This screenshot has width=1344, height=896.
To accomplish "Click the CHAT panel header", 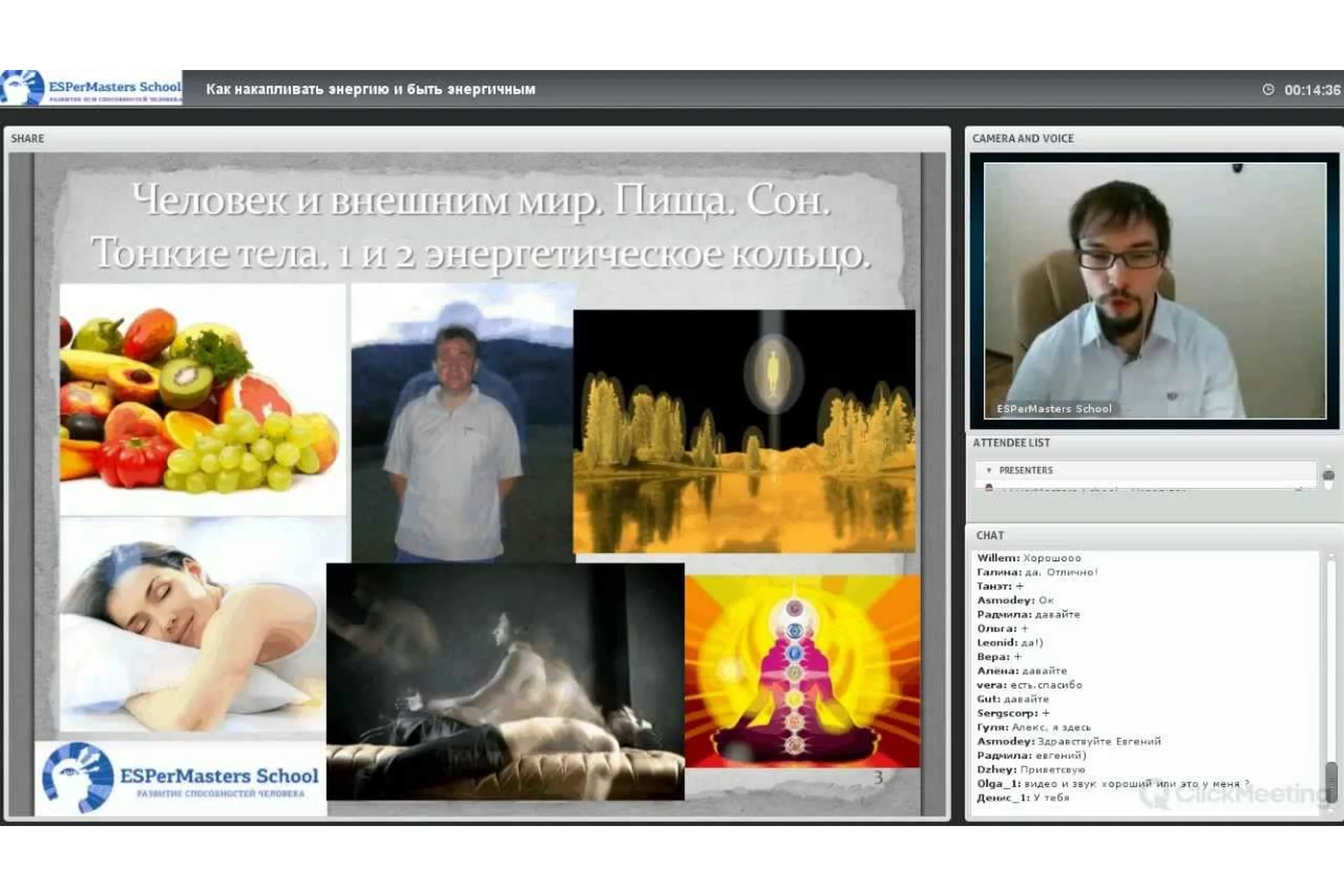I will (990, 535).
